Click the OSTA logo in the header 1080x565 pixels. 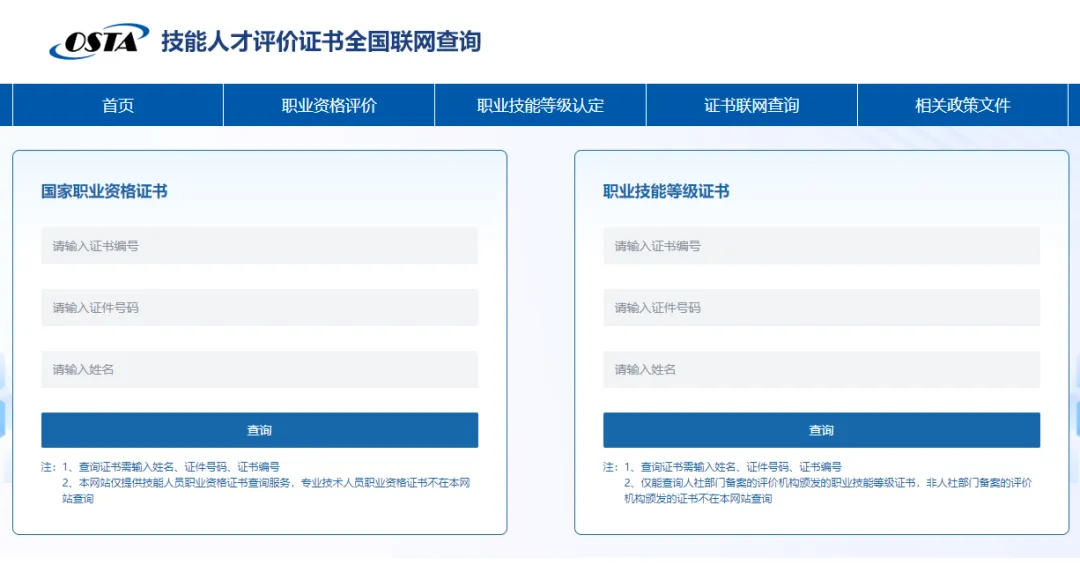pos(98,41)
